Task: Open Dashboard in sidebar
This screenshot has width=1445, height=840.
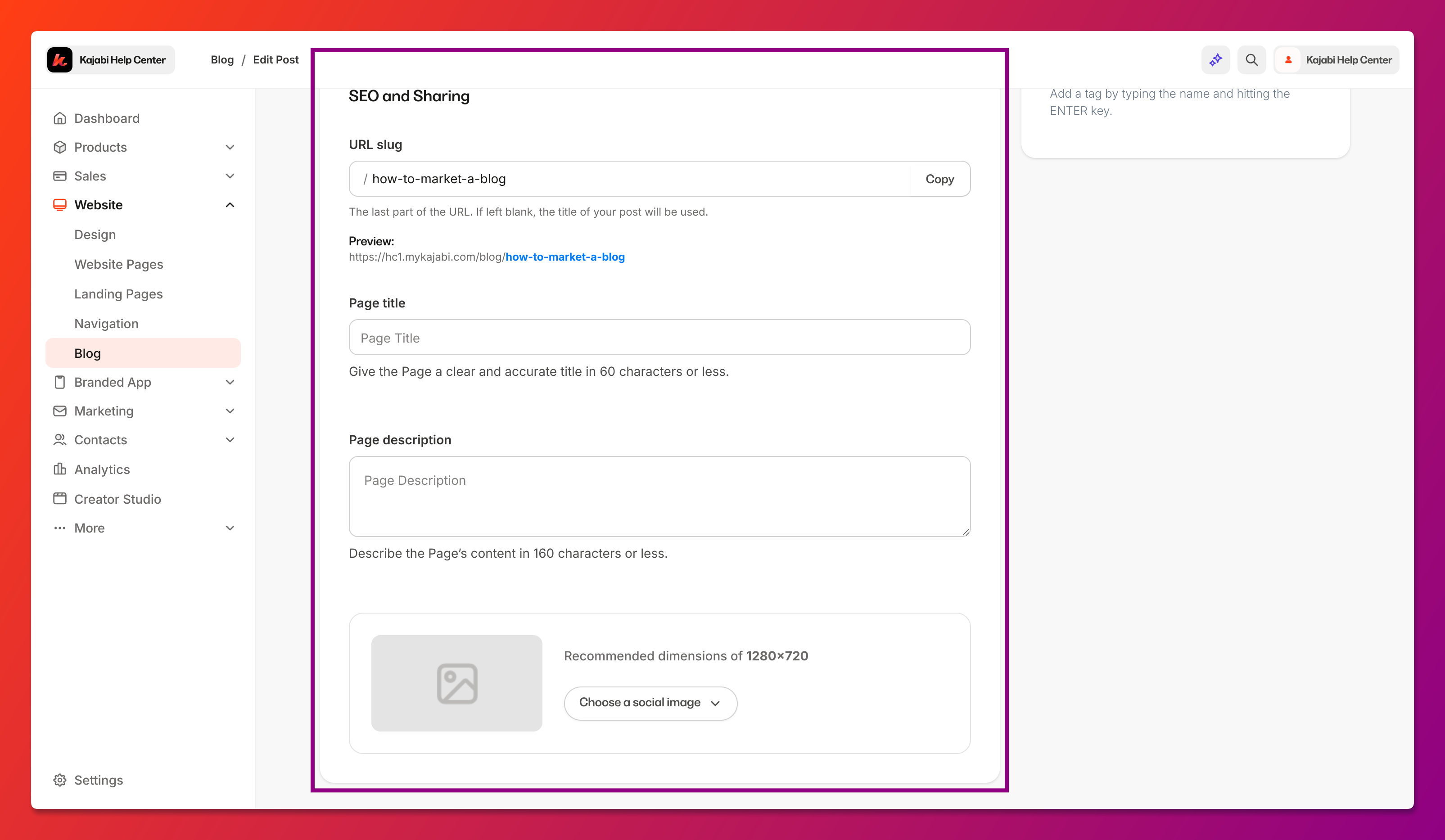Action: [x=107, y=118]
